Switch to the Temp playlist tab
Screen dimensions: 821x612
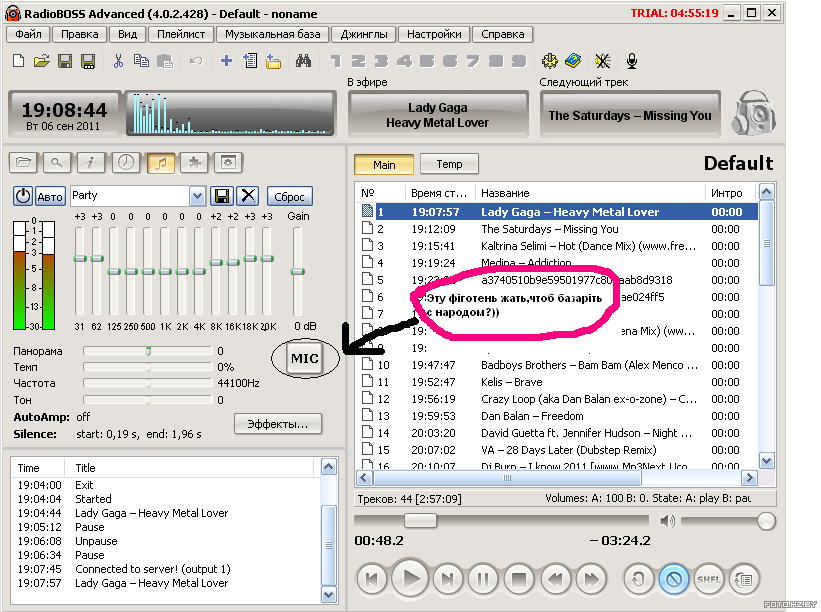pos(449,164)
